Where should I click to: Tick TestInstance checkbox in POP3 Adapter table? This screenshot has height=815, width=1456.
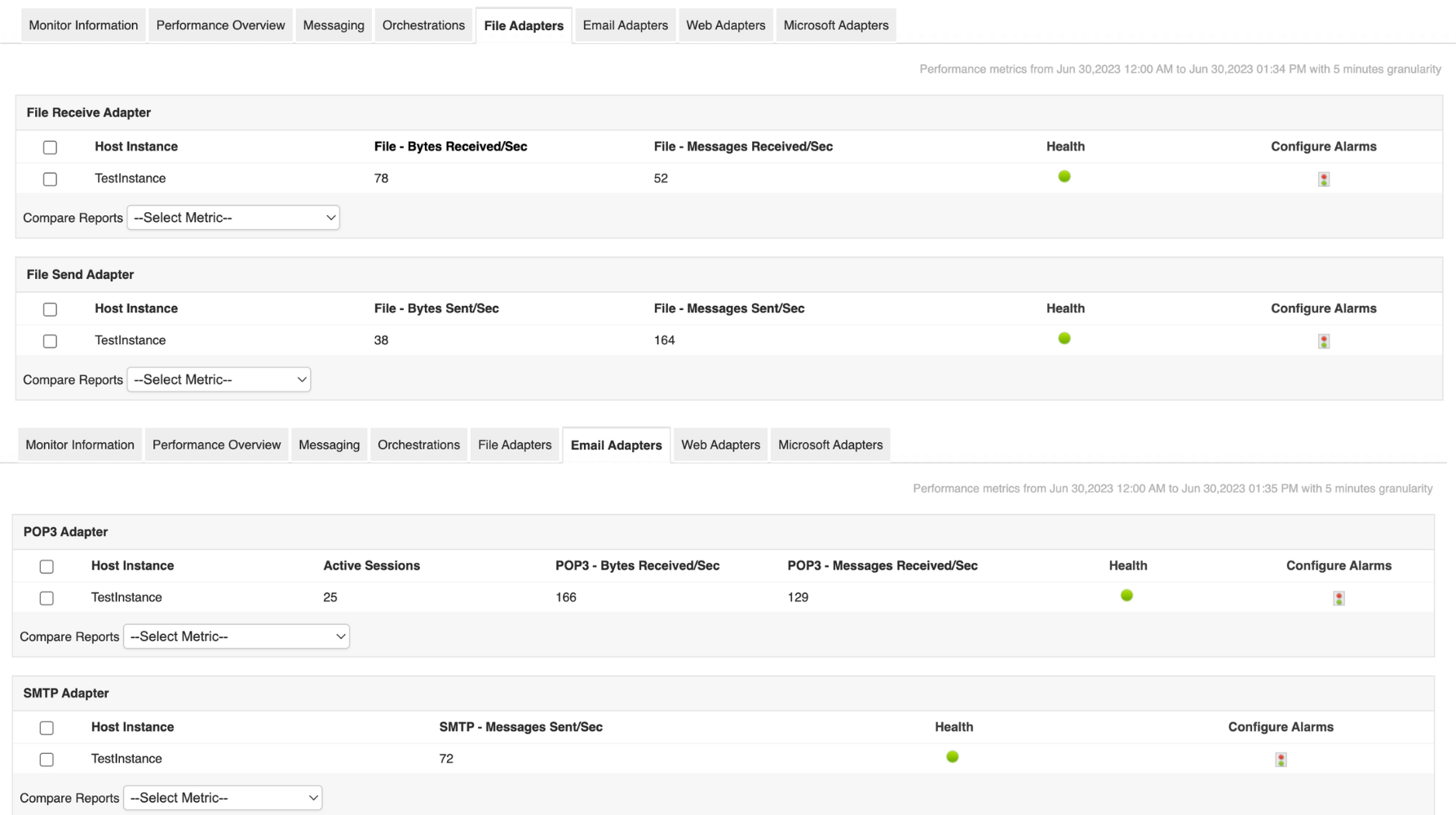pos(46,598)
